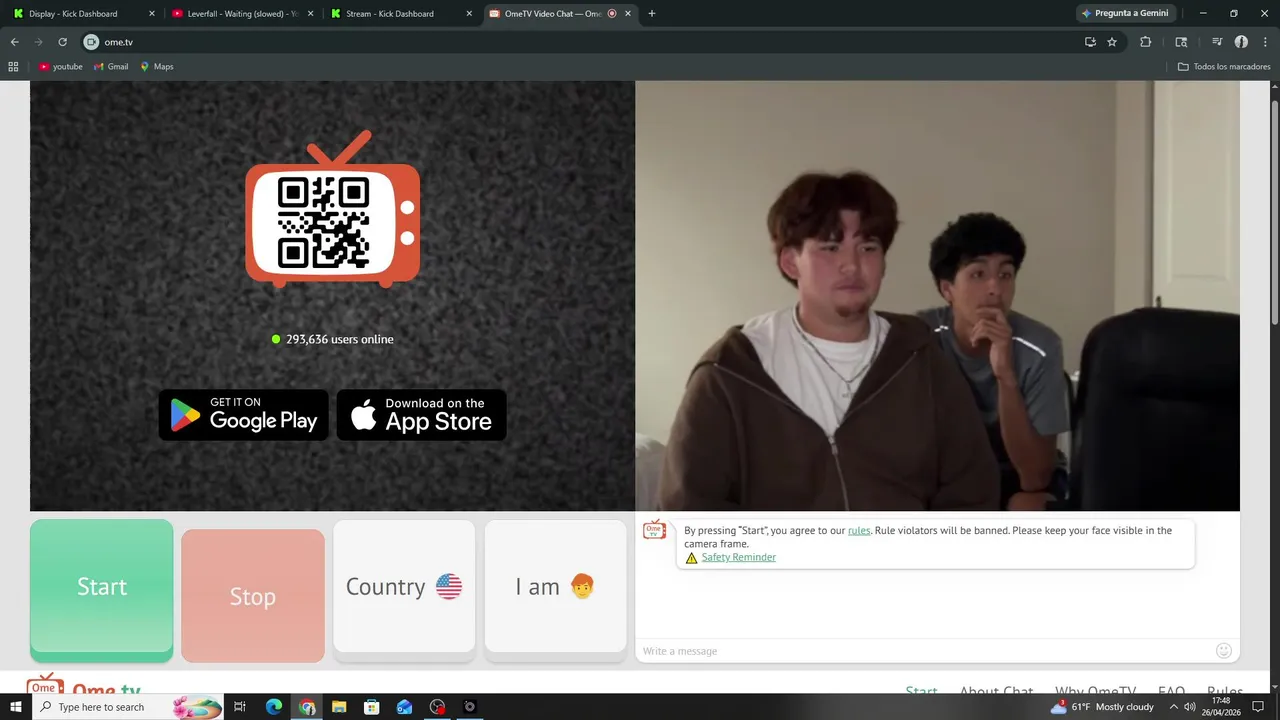The height and width of the screenshot is (720, 1280).
Task: Click the install app icon in address bar
Action: (1090, 42)
